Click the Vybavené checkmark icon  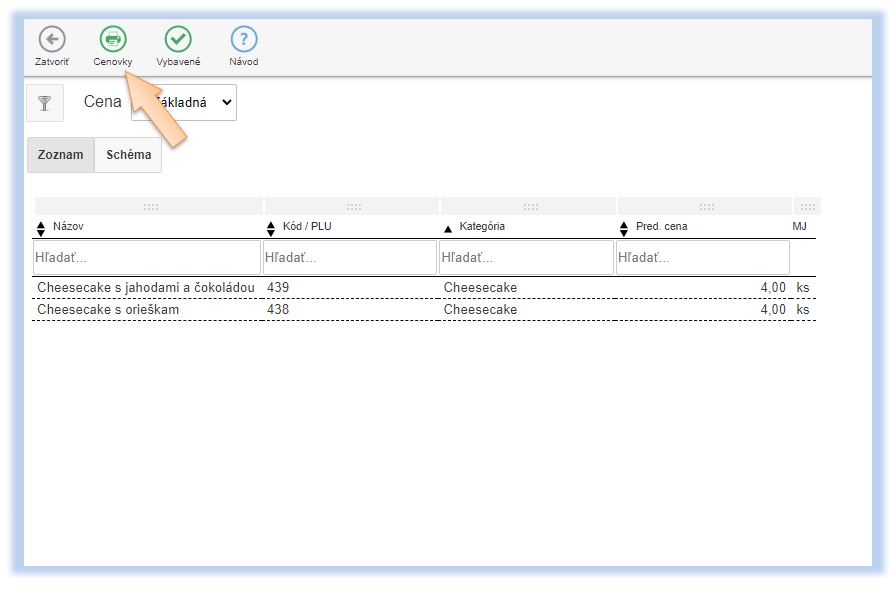click(178, 40)
